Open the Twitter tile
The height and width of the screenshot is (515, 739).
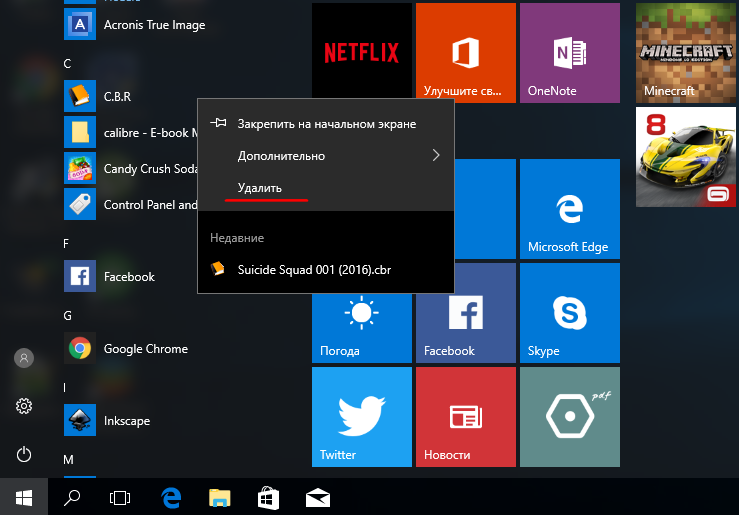(x=361, y=417)
